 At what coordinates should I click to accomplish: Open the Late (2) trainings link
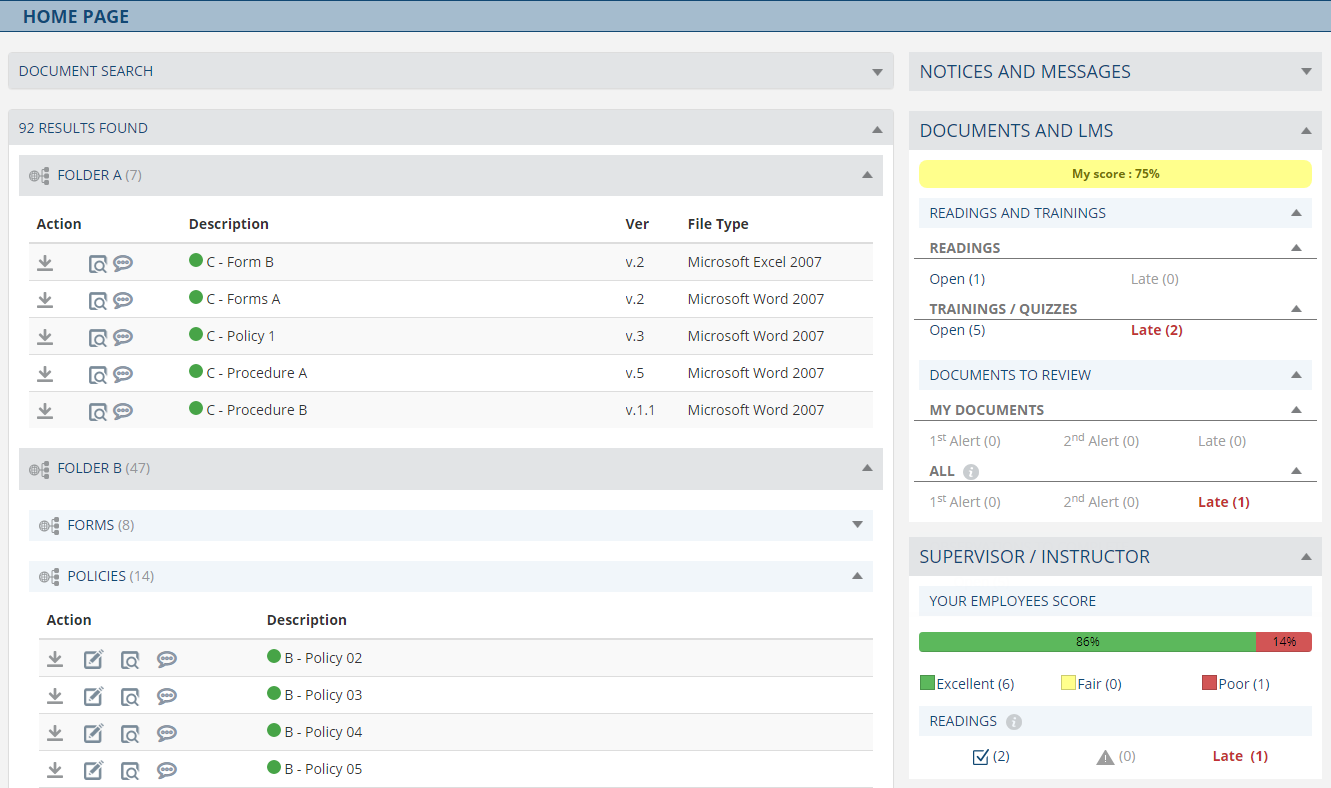[1156, 329]
